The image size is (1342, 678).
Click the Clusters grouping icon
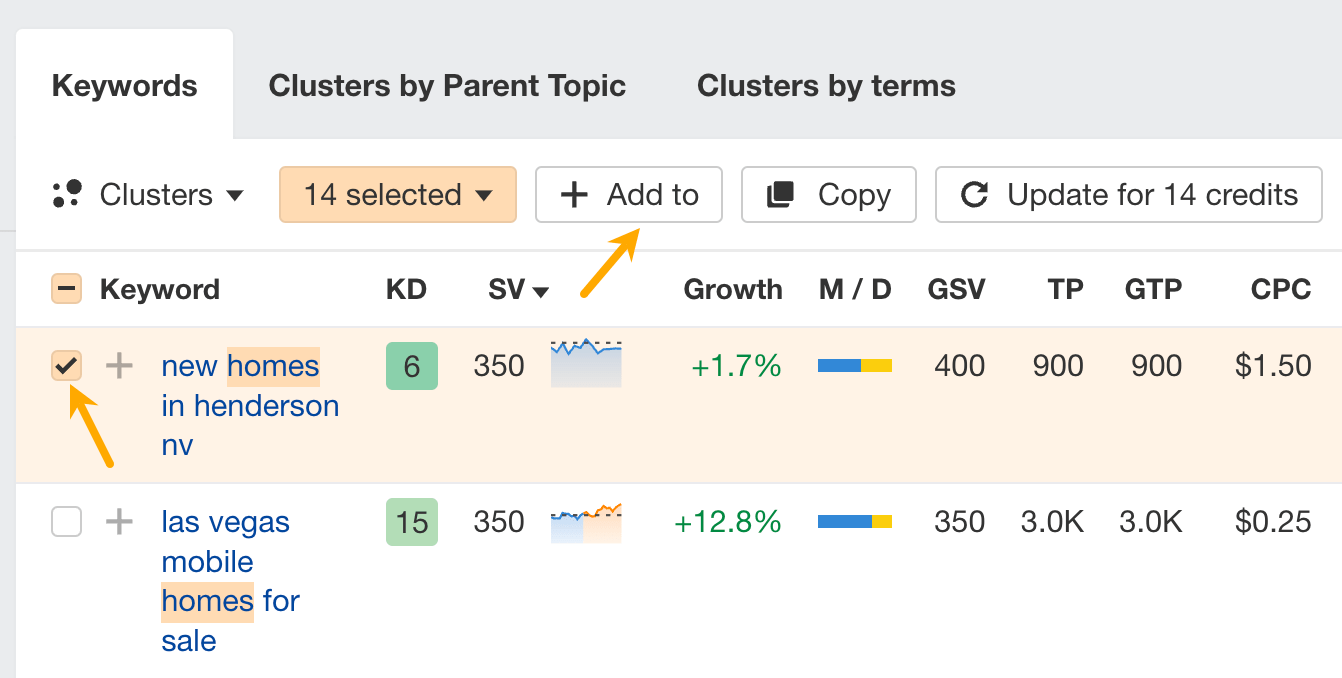[66, 195]
